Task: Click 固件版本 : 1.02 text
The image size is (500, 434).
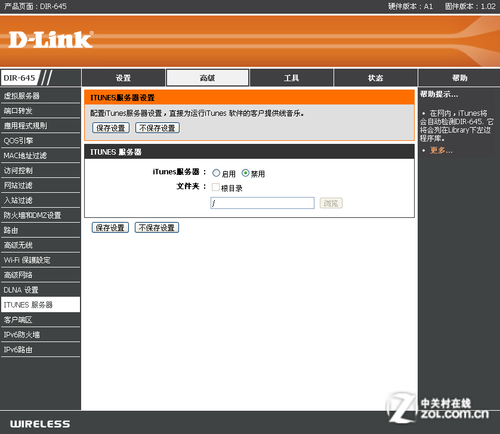Action: click(x=470, y=6)
